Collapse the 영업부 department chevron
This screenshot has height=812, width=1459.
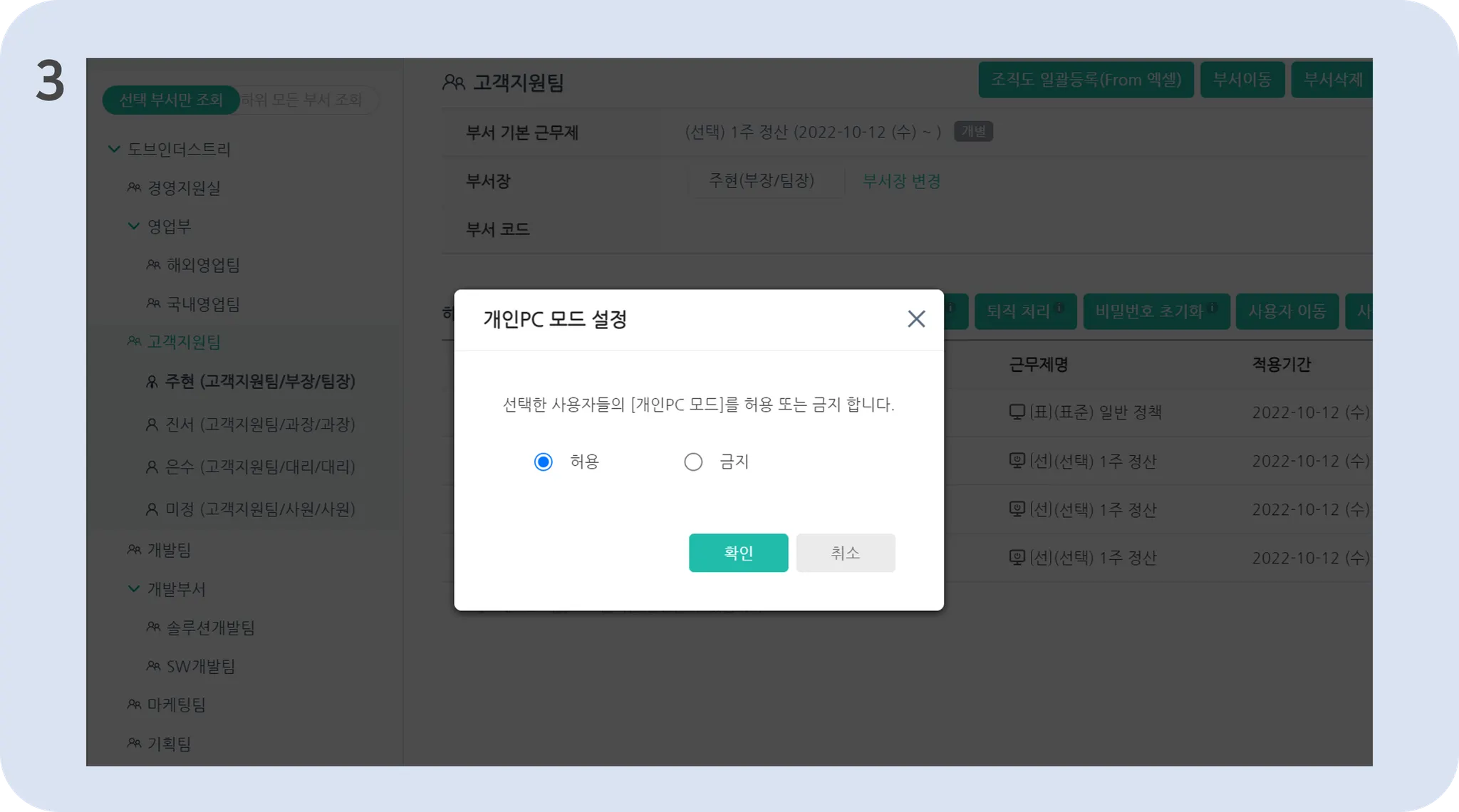click(133, 226)
